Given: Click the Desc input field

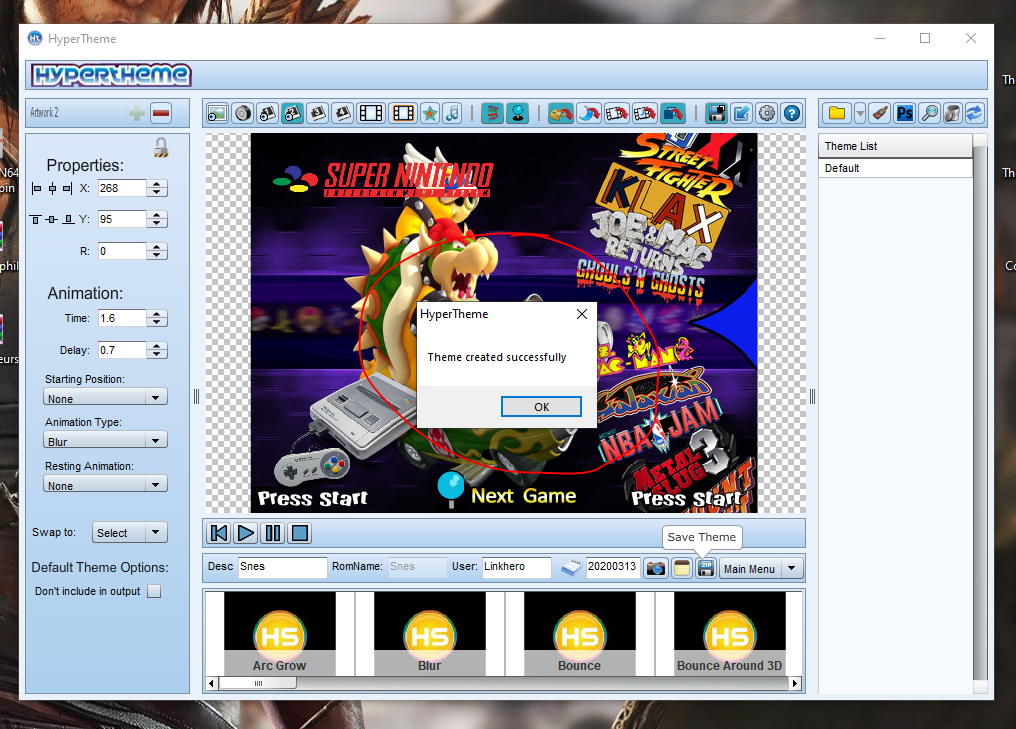Looking at the screenshot, I should click(x=283, y=567).
